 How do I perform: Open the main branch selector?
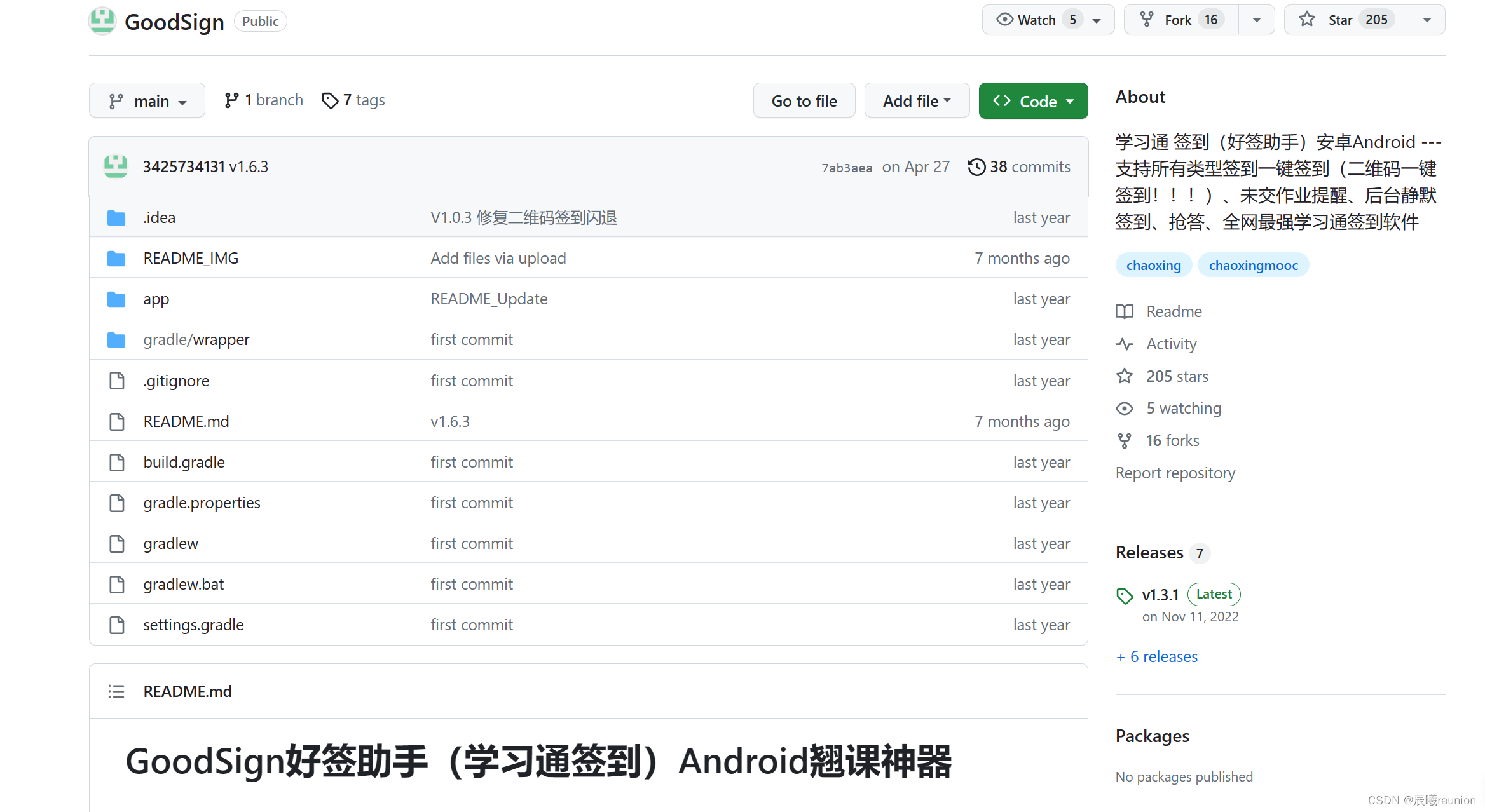pyautogui.click(x=147, y=100)
